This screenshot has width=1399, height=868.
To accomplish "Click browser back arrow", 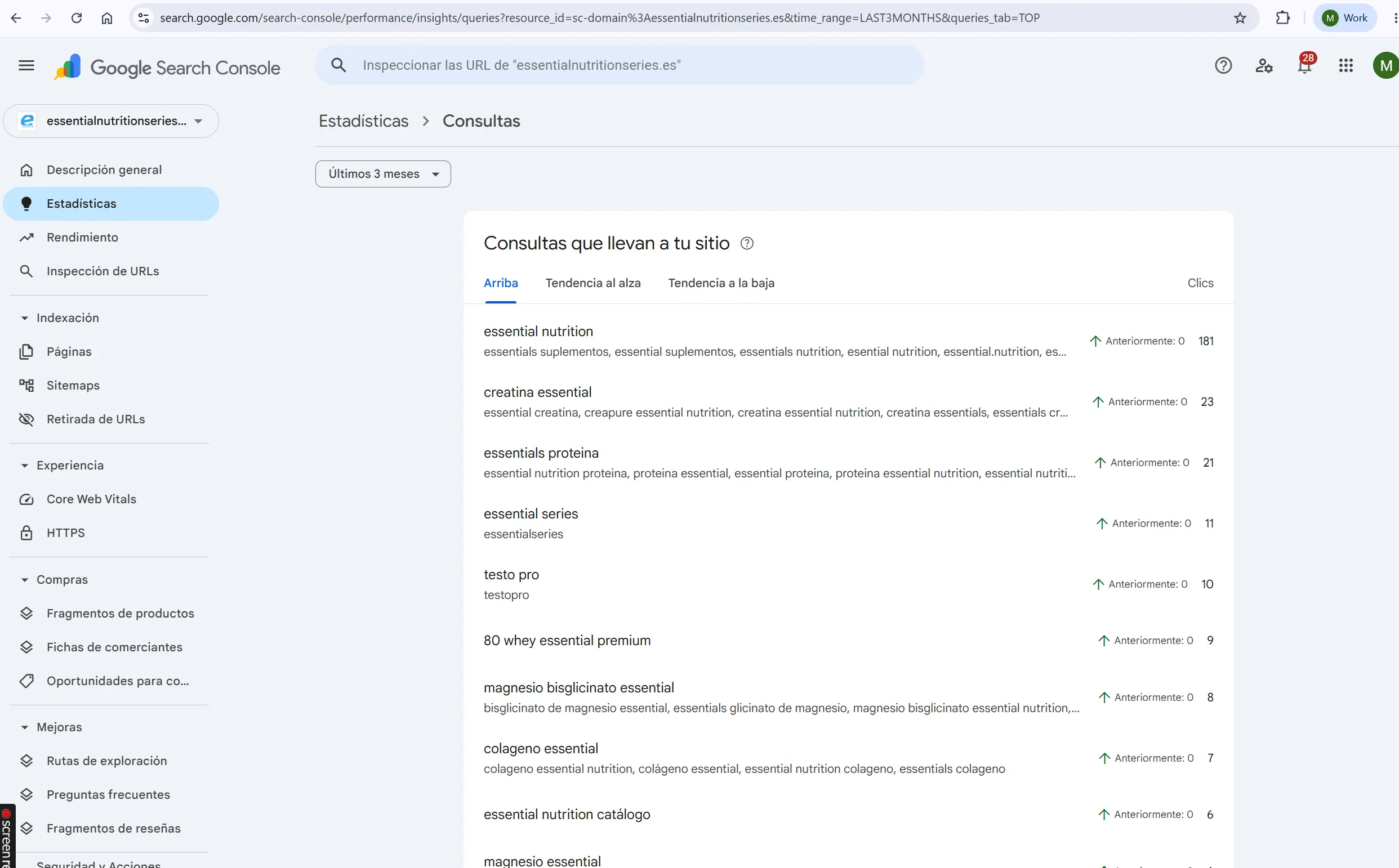I will point(16,18).
